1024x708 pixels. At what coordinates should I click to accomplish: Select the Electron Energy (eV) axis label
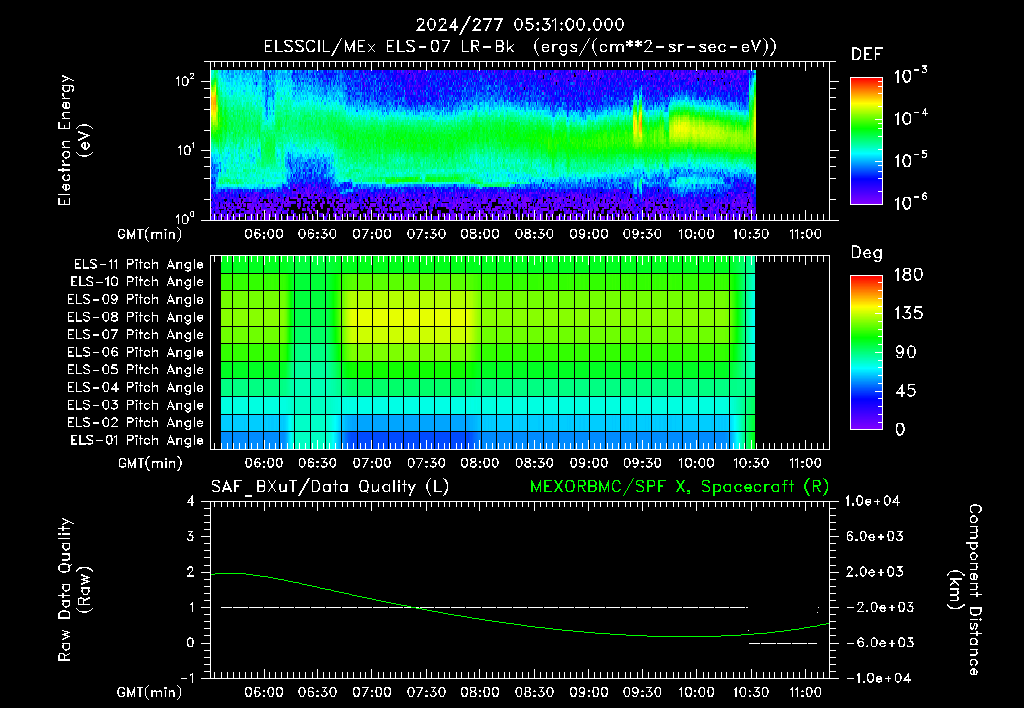click(74, 140)
